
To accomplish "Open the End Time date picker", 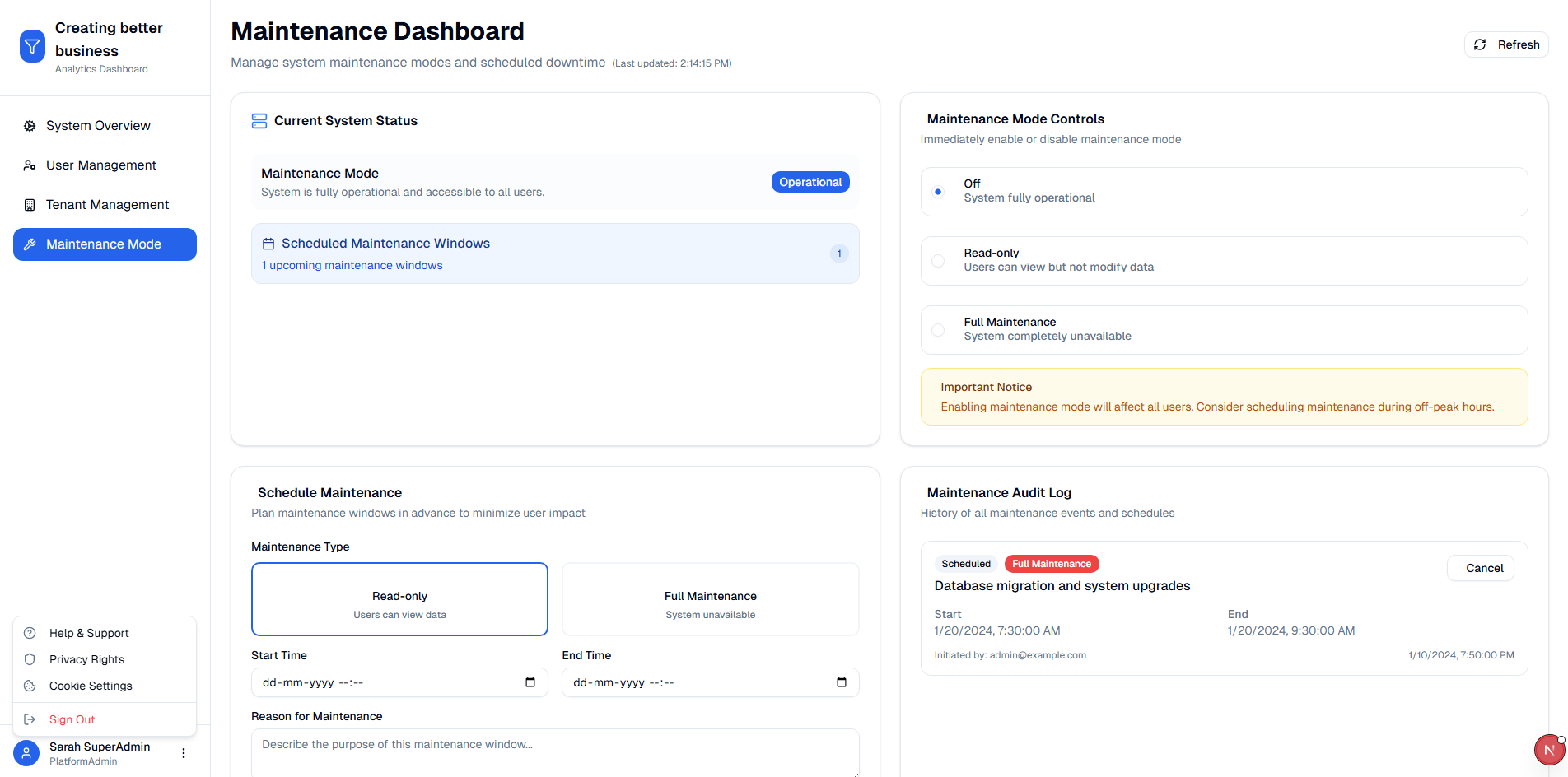I will pos(842,682).
